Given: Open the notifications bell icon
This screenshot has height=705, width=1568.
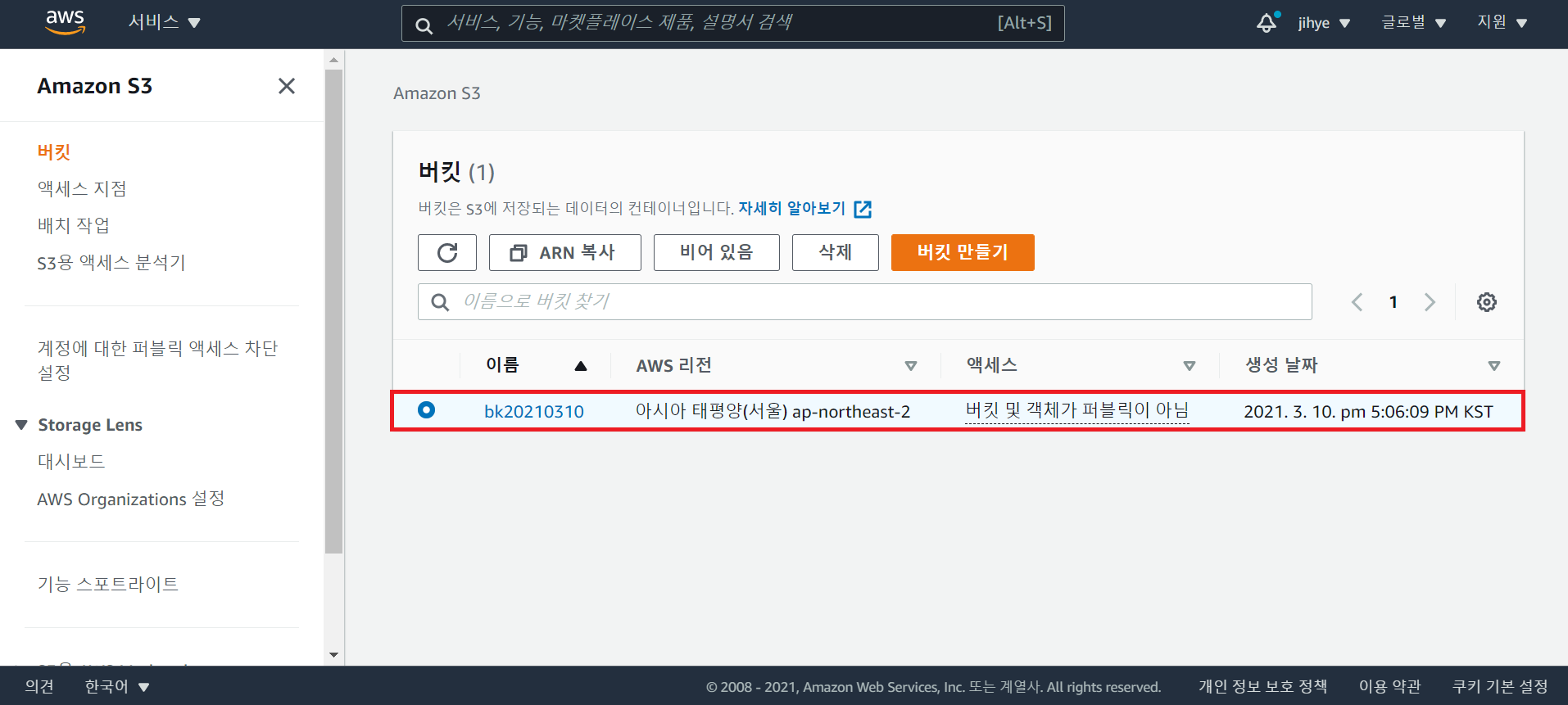Looking at the screenshot, I should point(1267,23).
